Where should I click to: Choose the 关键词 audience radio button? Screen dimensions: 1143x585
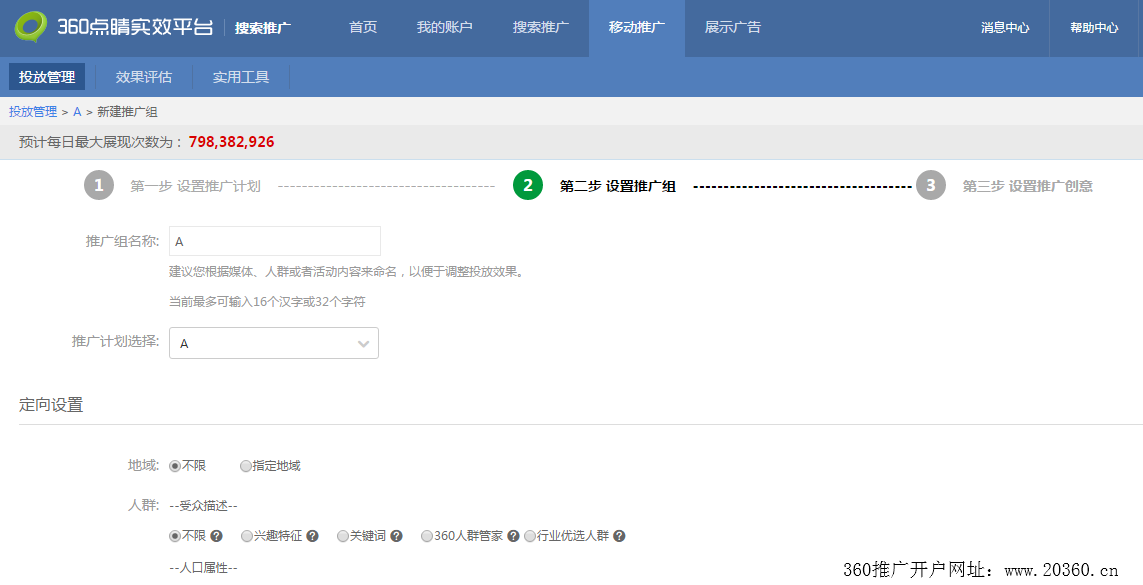[x=343, y=536]
